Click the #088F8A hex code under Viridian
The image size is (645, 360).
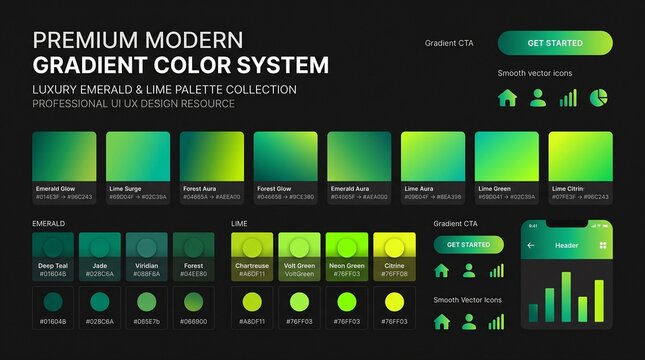[x=146, y=274]
